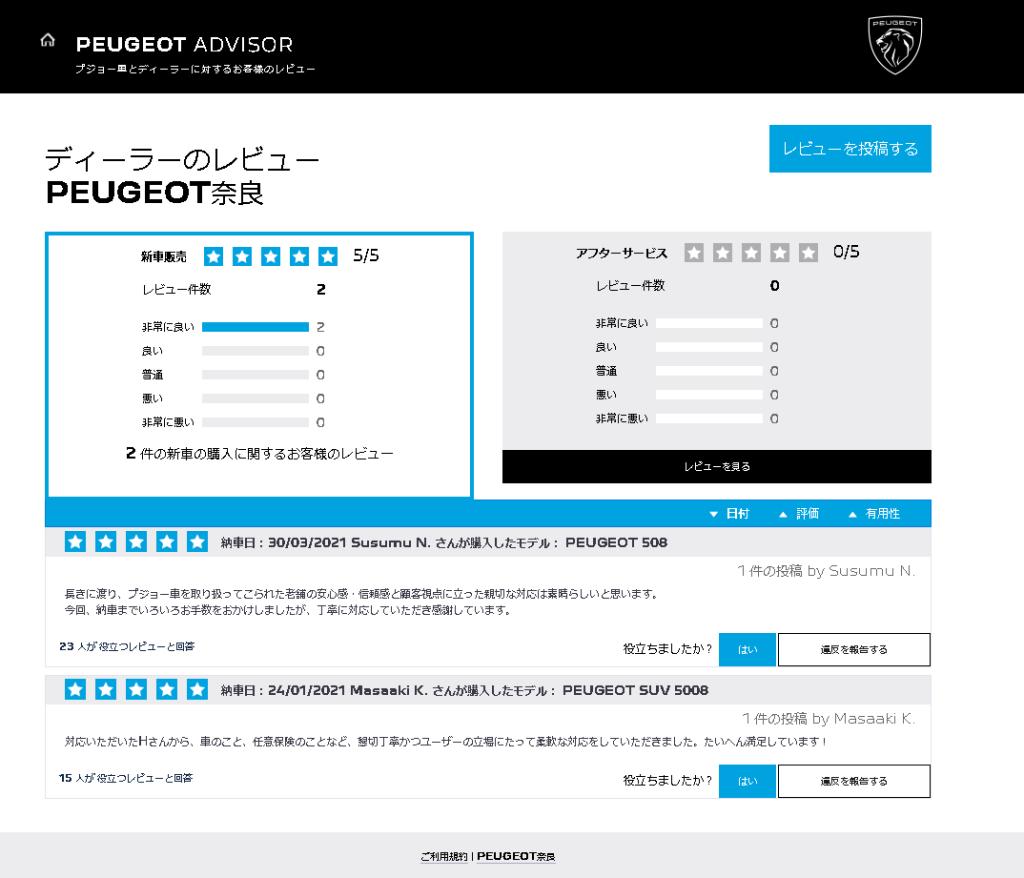
Task: Select the 非常に良い bar in 新車販売
Action: 255,327
